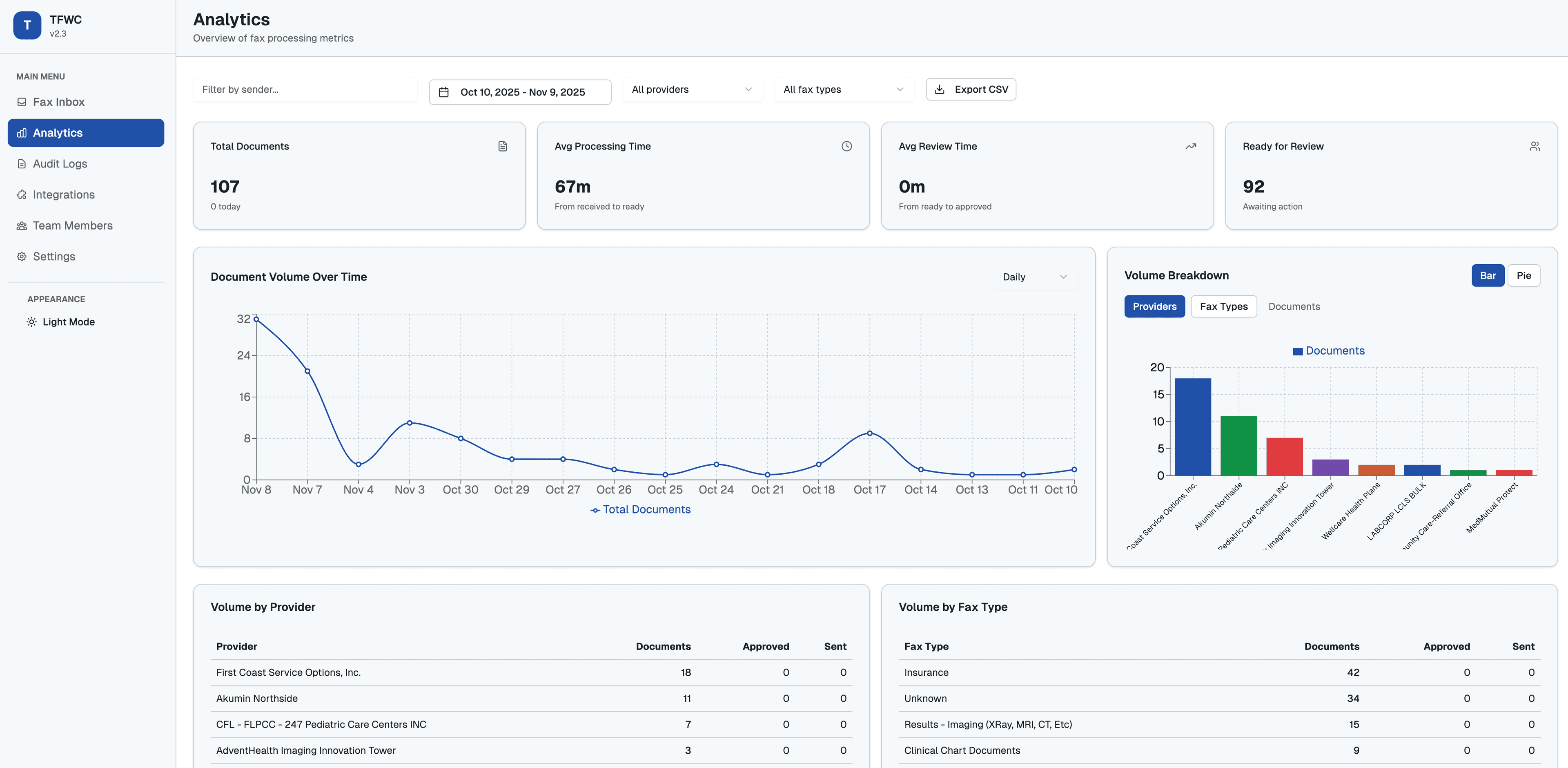Open the Daily interval dropdown
Image resolution: width=1568 pixels, height=768 pixels.
pos(1034,277)
